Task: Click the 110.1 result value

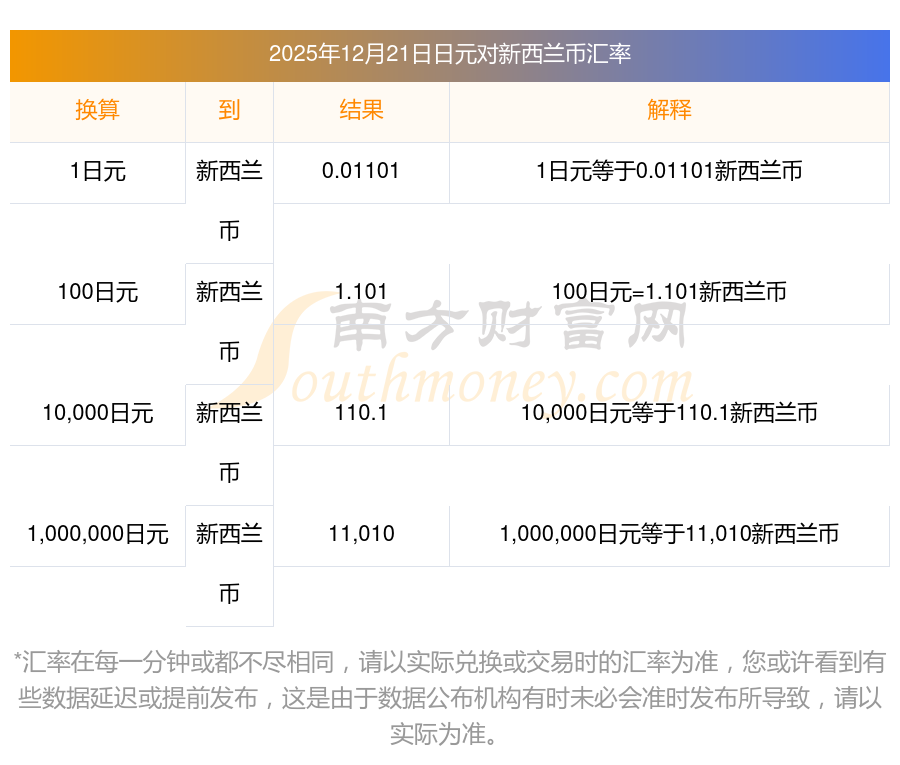Action: [361, 413]
